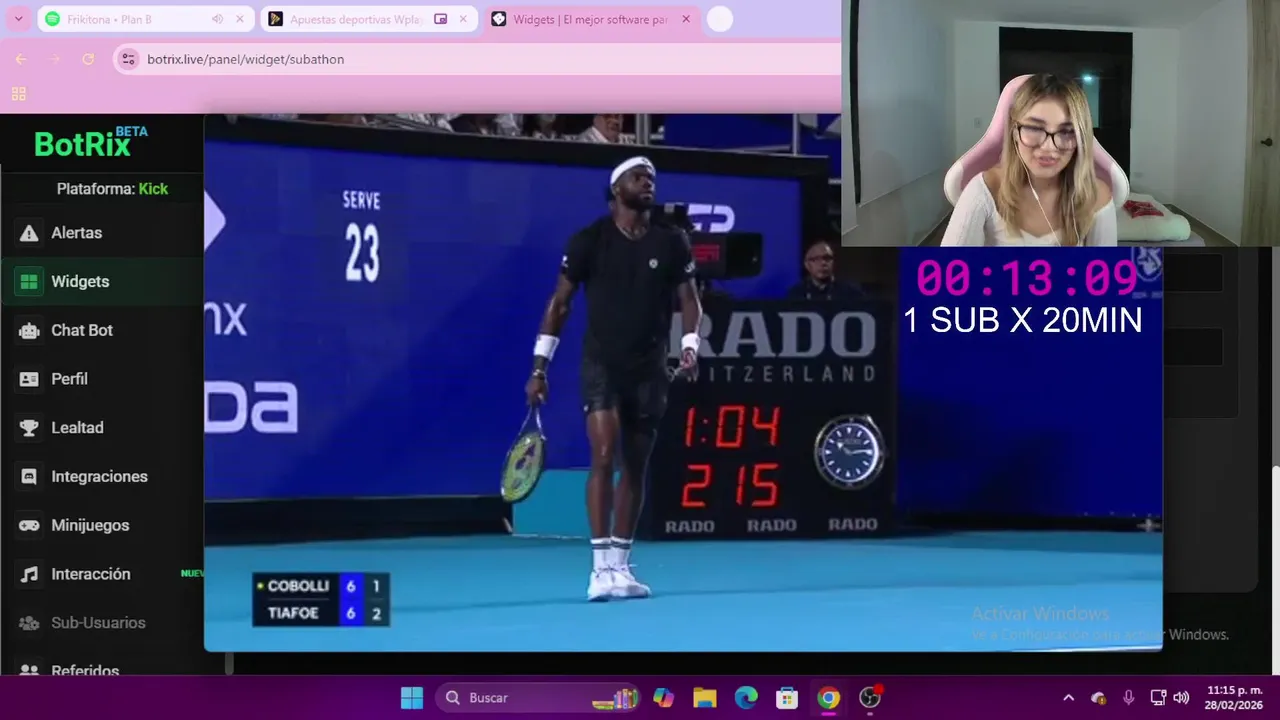Viewport: 1280px width, 720px height.
Task: Mute audio on the Spotify tab
Action: [x=217, y=19]
